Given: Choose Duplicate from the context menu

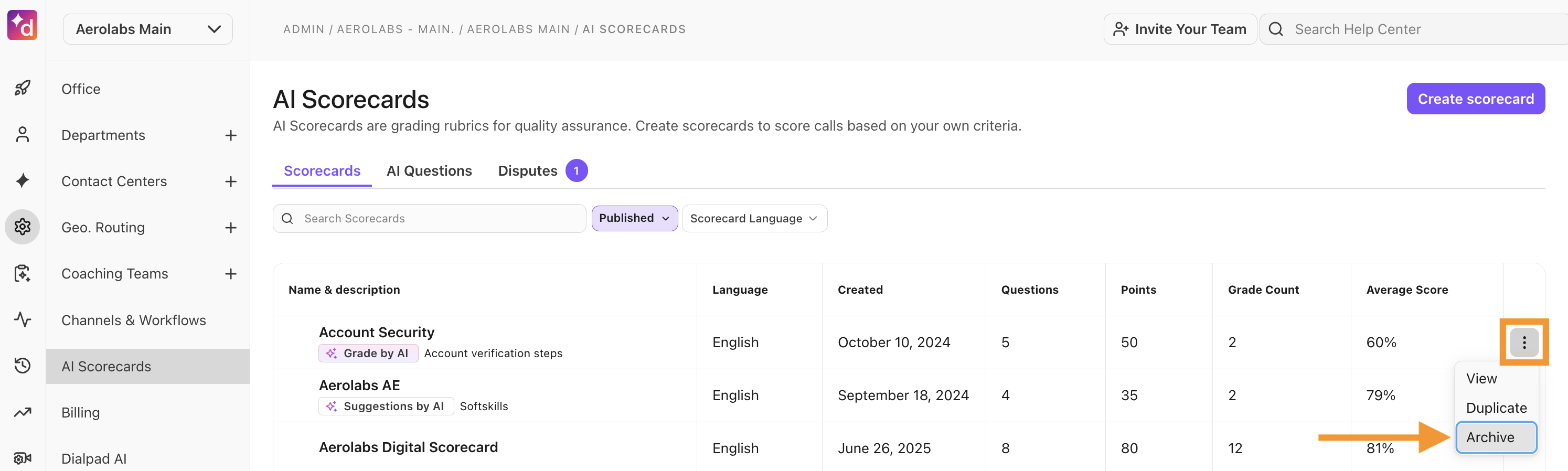Looking at the screenshot, I should (1496, 408).
